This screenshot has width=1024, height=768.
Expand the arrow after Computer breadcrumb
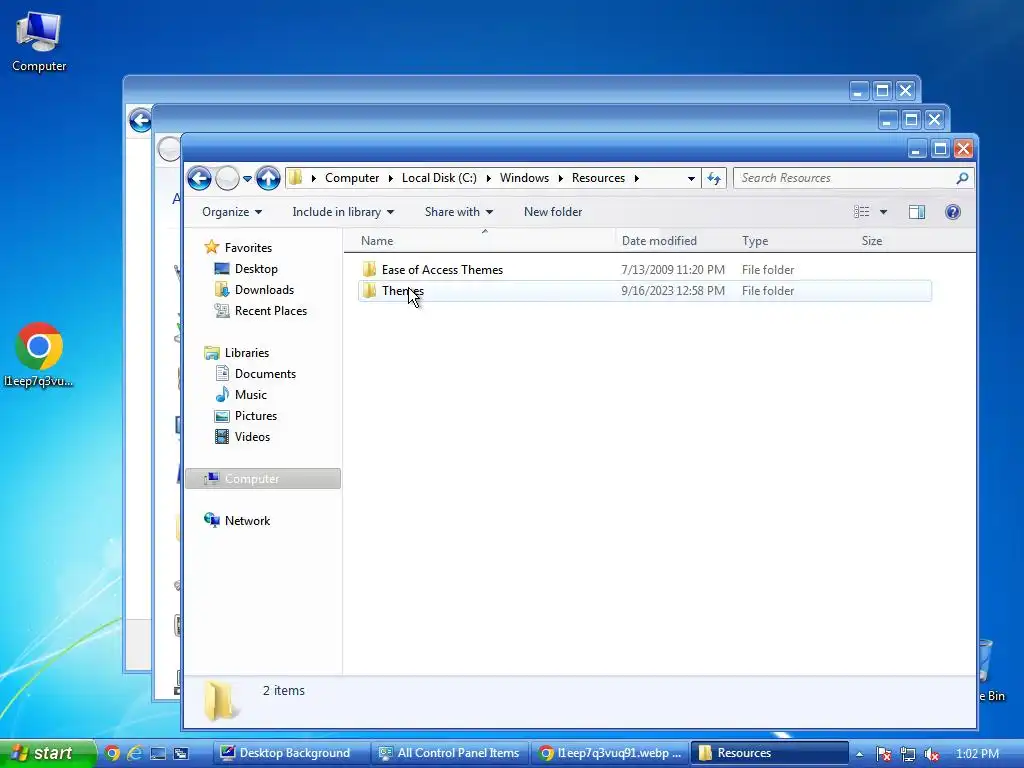pos(391,178)
